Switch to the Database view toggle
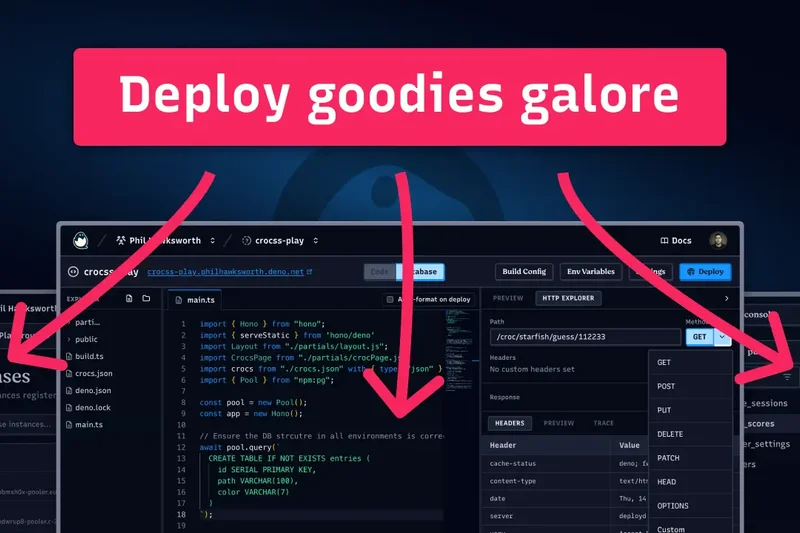Screen dimensions: 800x533 pos(420,272)
